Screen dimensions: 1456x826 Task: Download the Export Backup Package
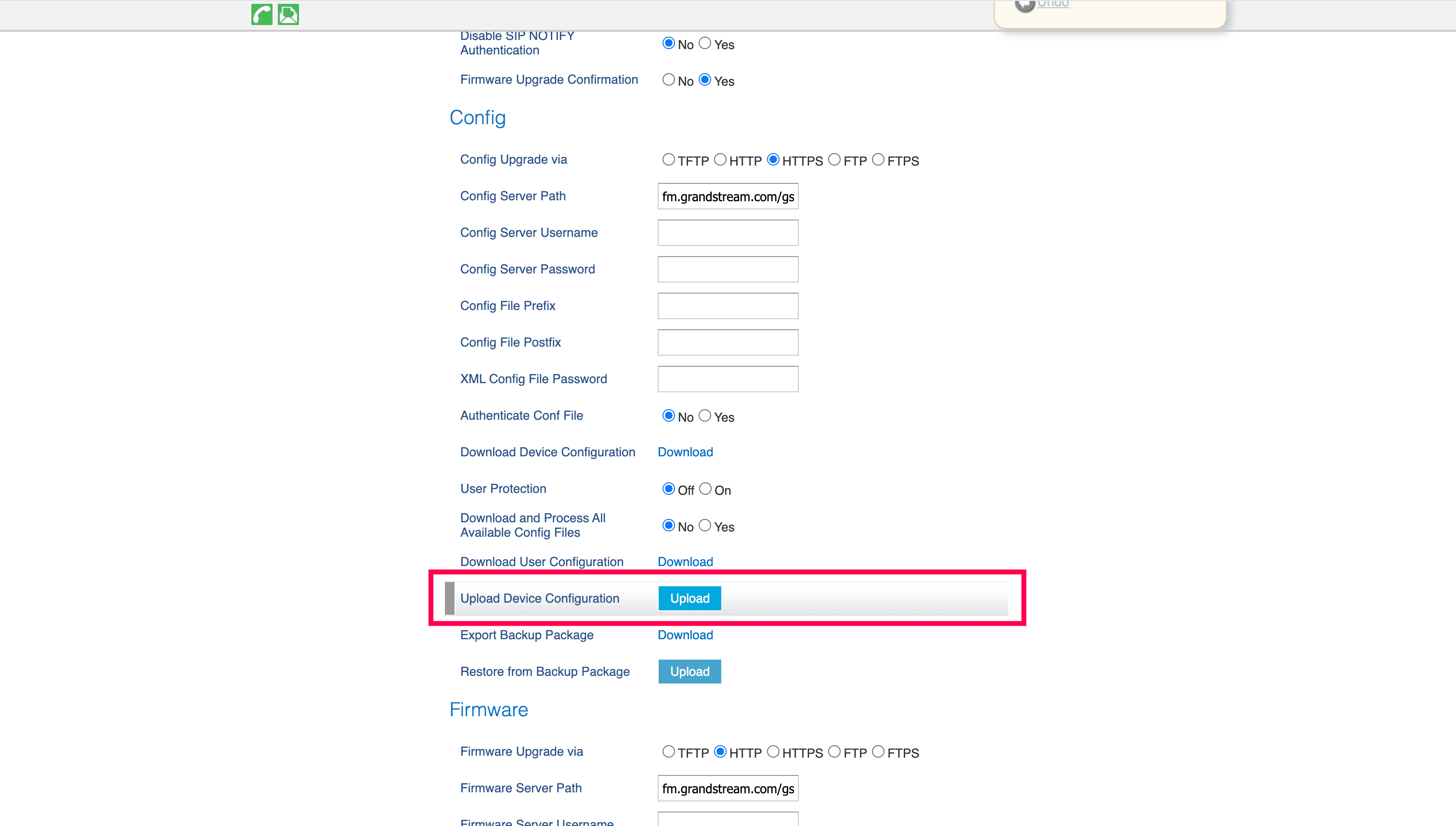[685, 635]
